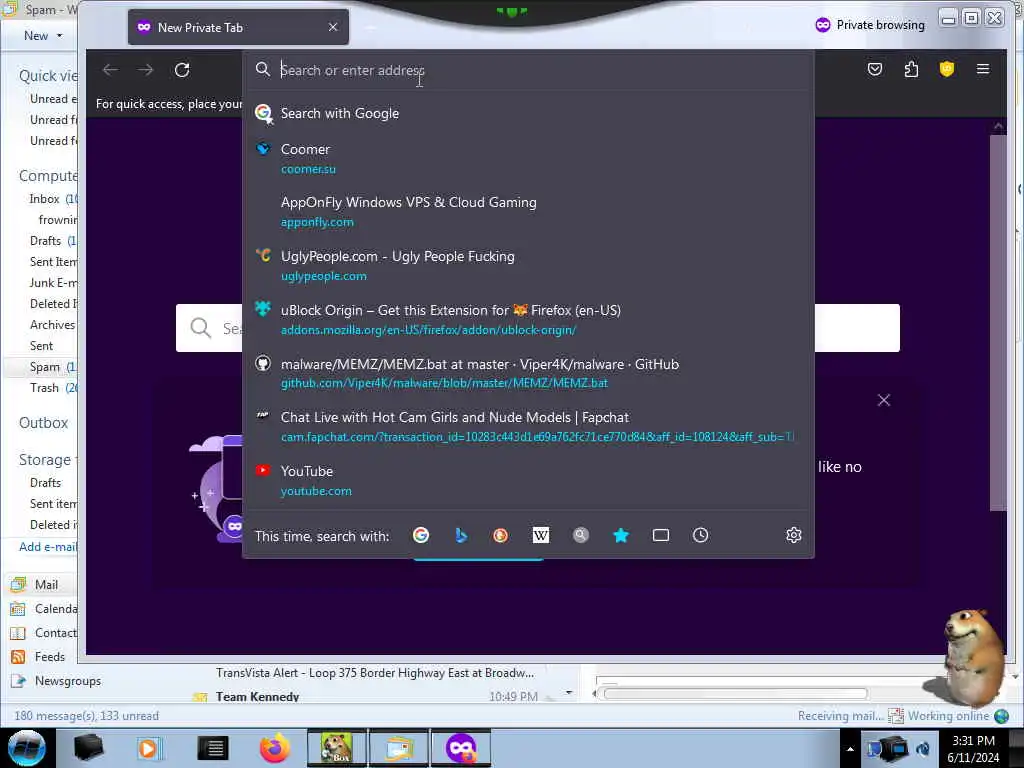Open the New dropdown in mail window
1024x768 pixels.
(42, 36)
